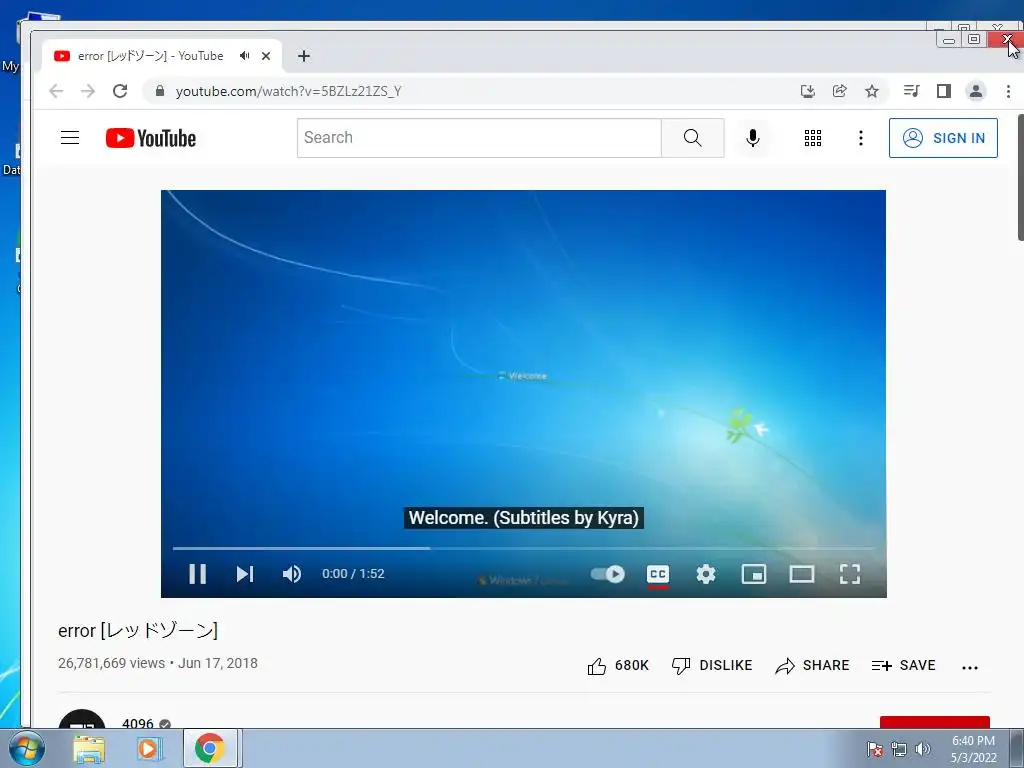1024x768 pixels.
Task: Click the browser forward arrow
Action: (88, 91)
